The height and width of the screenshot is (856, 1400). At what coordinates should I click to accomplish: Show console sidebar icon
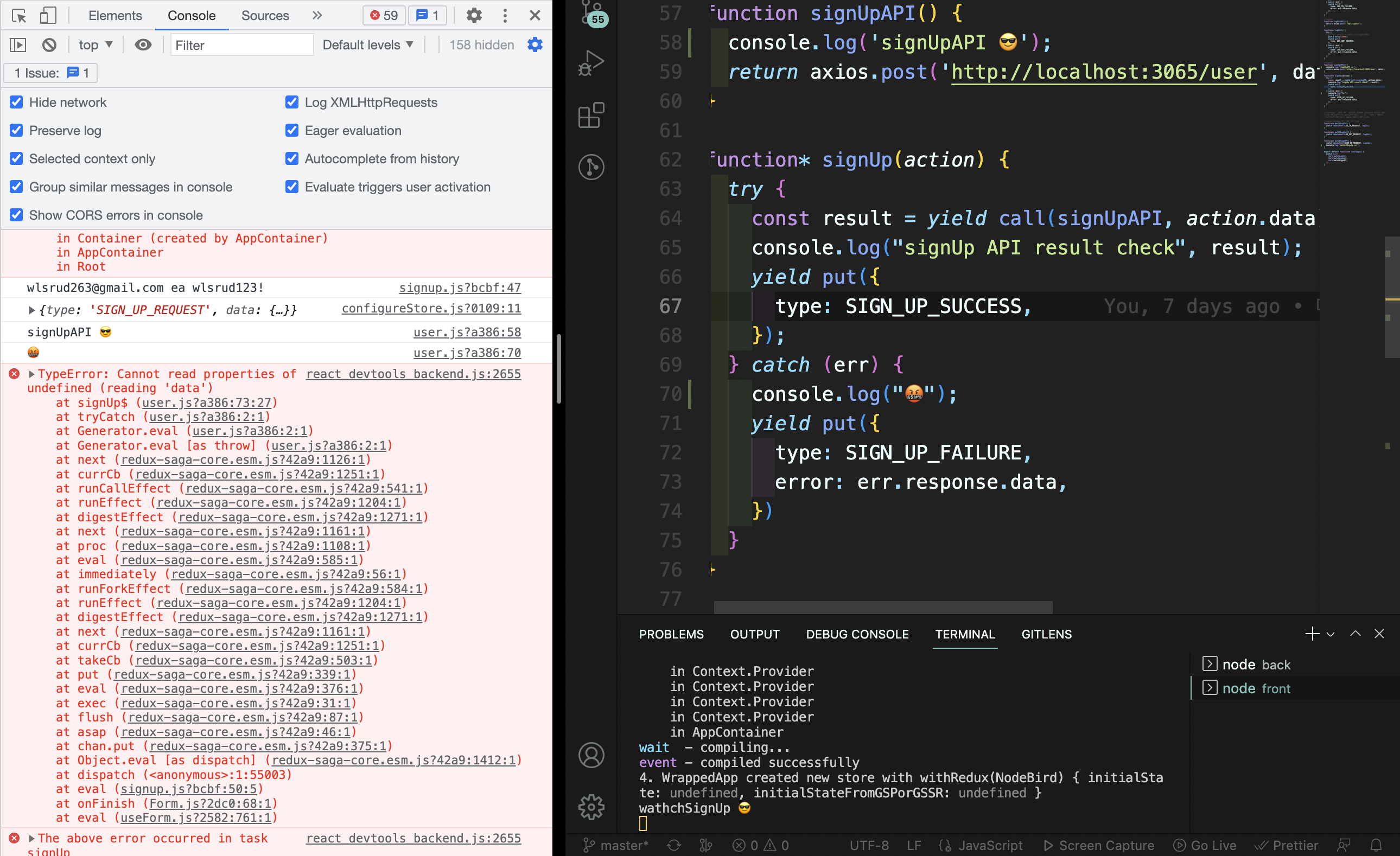click(18, 45)
